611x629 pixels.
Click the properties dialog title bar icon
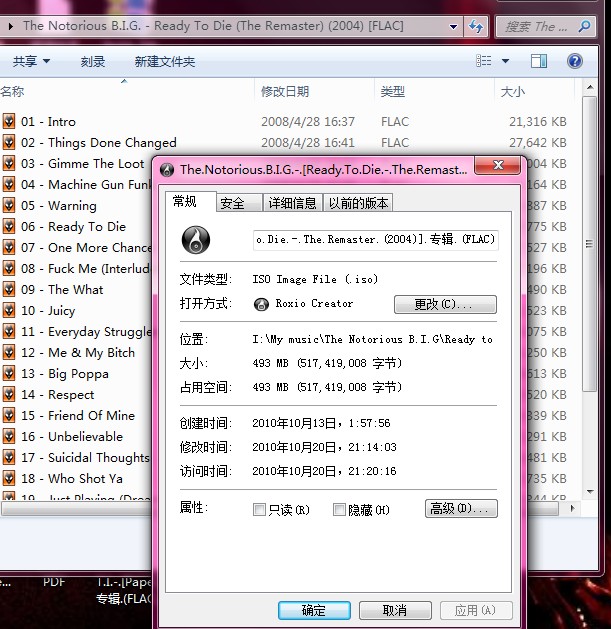click(167, 170)
